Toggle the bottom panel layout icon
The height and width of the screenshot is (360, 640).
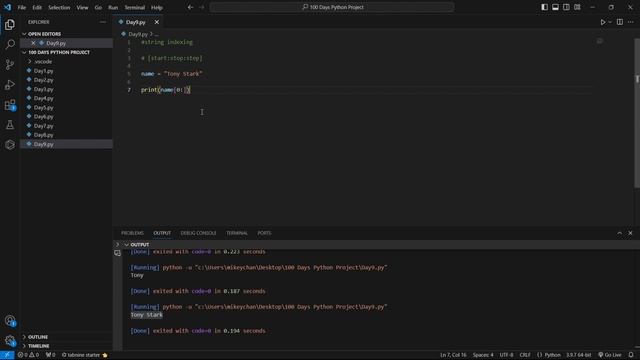pos(556,7)
